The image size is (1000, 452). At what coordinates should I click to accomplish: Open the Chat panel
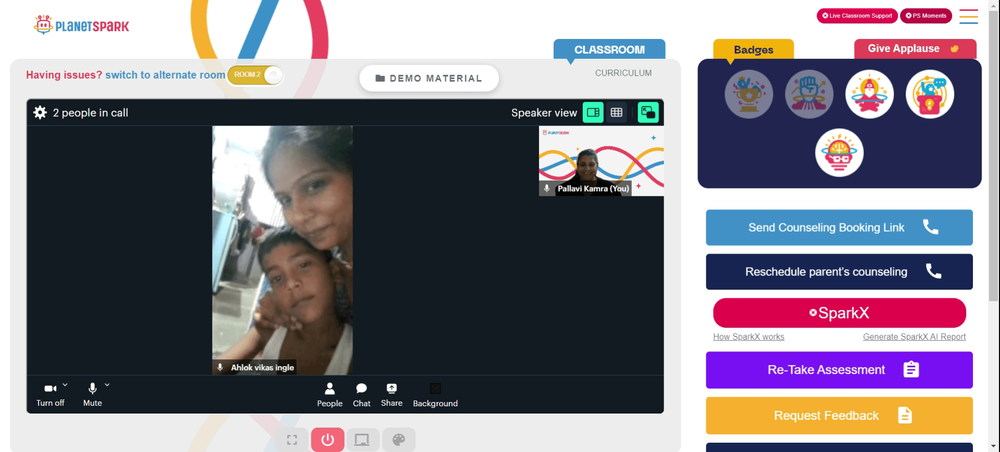[x=362, y=395]
